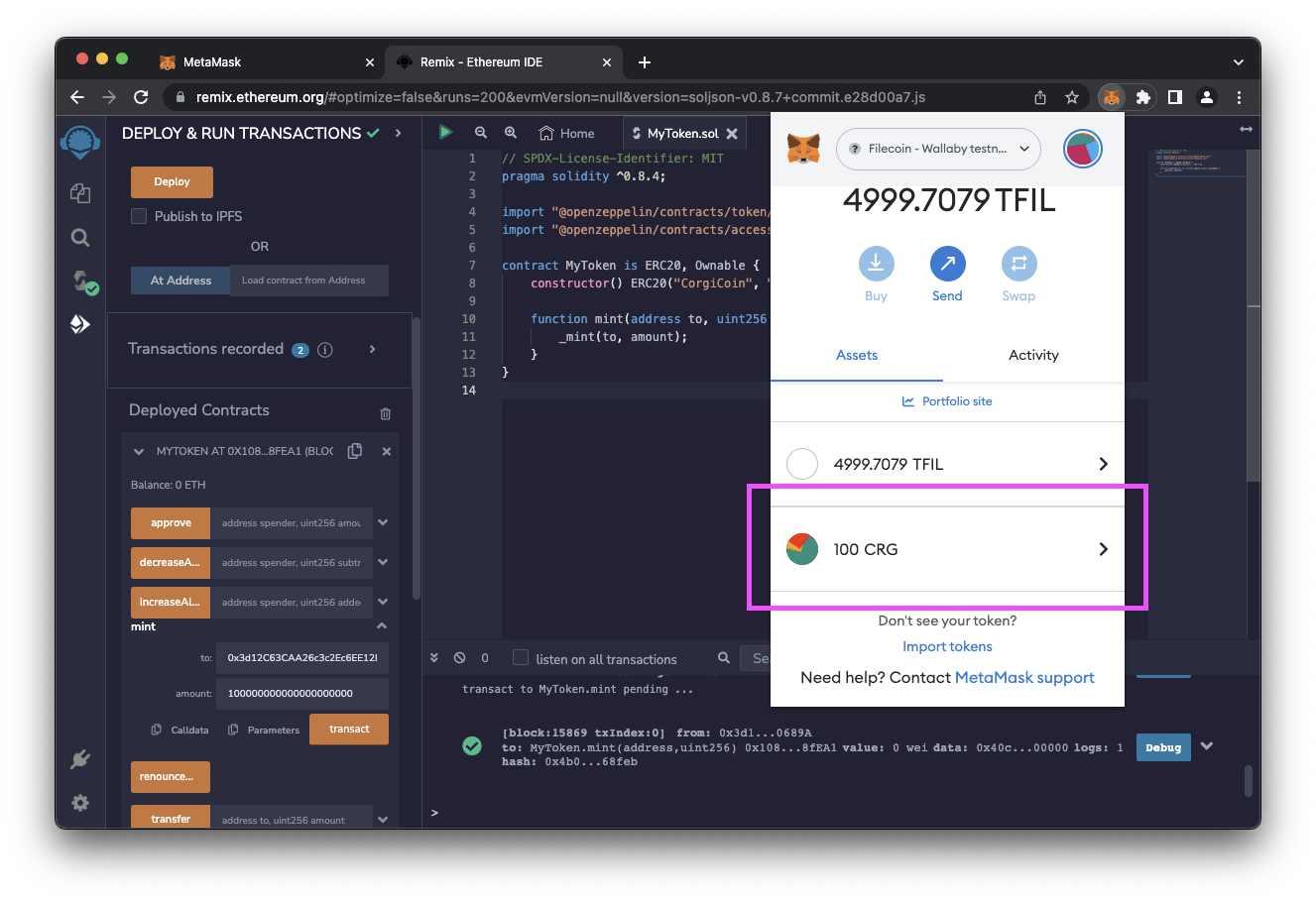
Task: Toggle Publish to IPFS checkbox
Action: pyautogui.click(x=139, y=216)
